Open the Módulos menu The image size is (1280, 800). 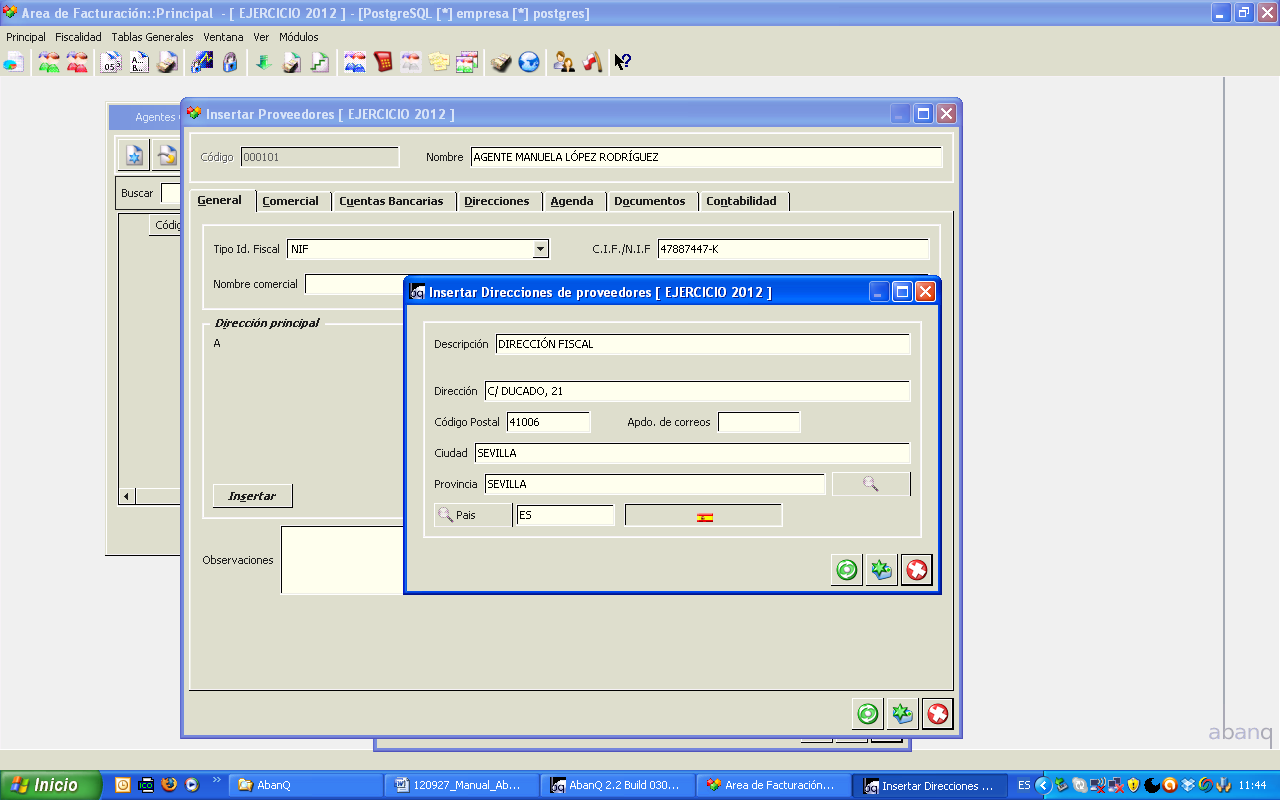299,37
